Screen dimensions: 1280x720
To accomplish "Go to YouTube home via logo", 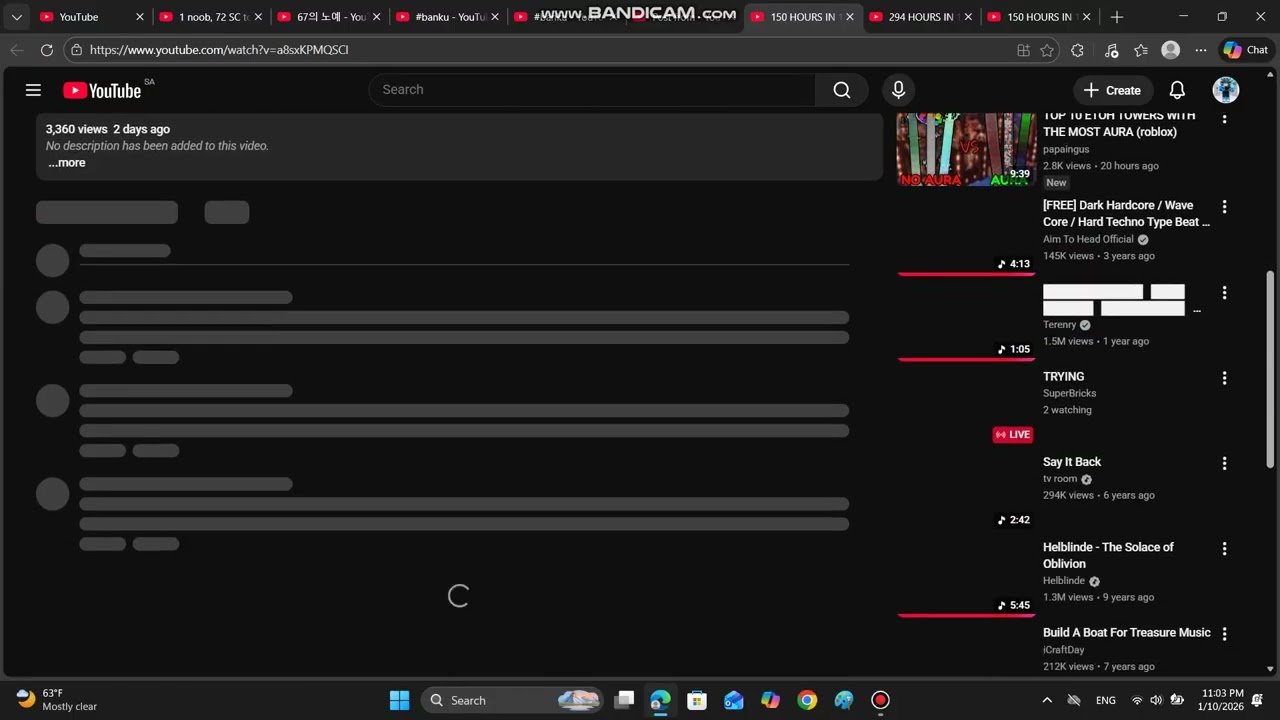I will pyautogui.click(x=102, y=91).
